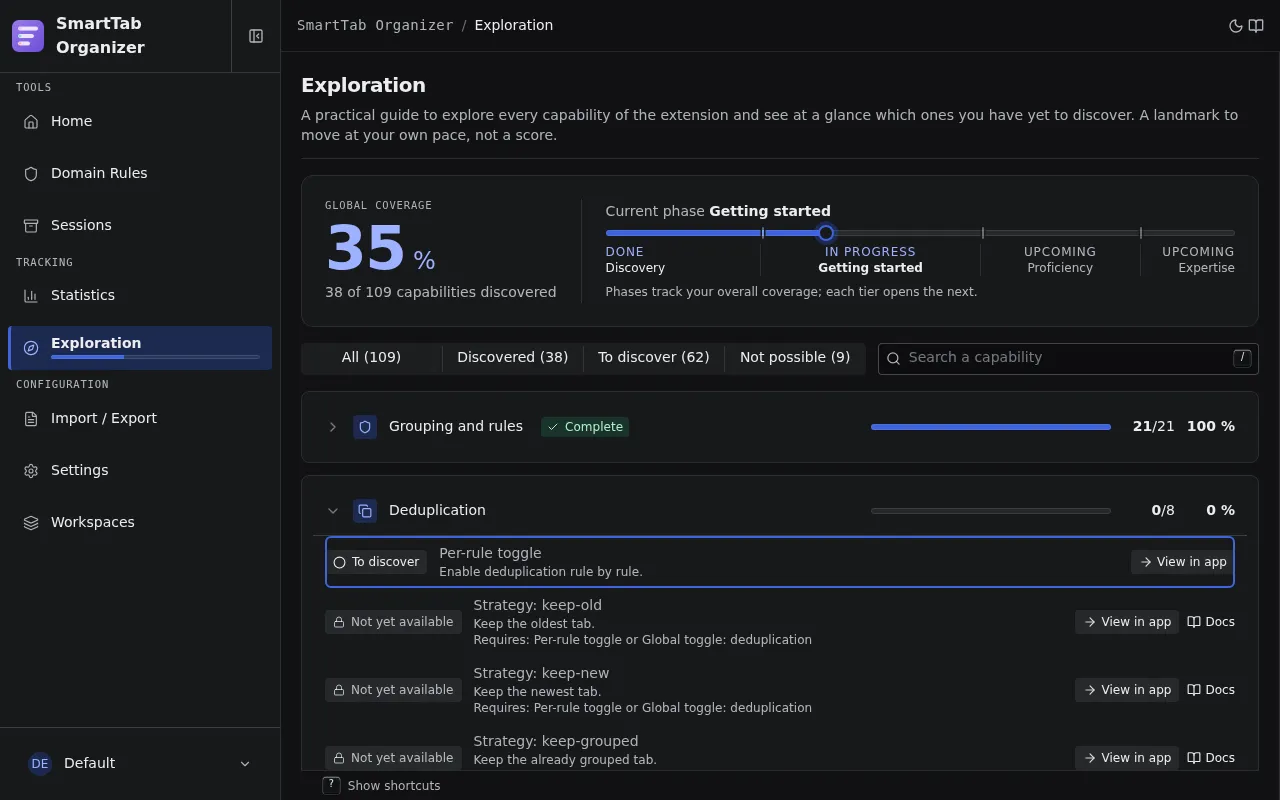Click View in app for Per-rule toggle
The image size is (1280, 800).
[1183, 562]
